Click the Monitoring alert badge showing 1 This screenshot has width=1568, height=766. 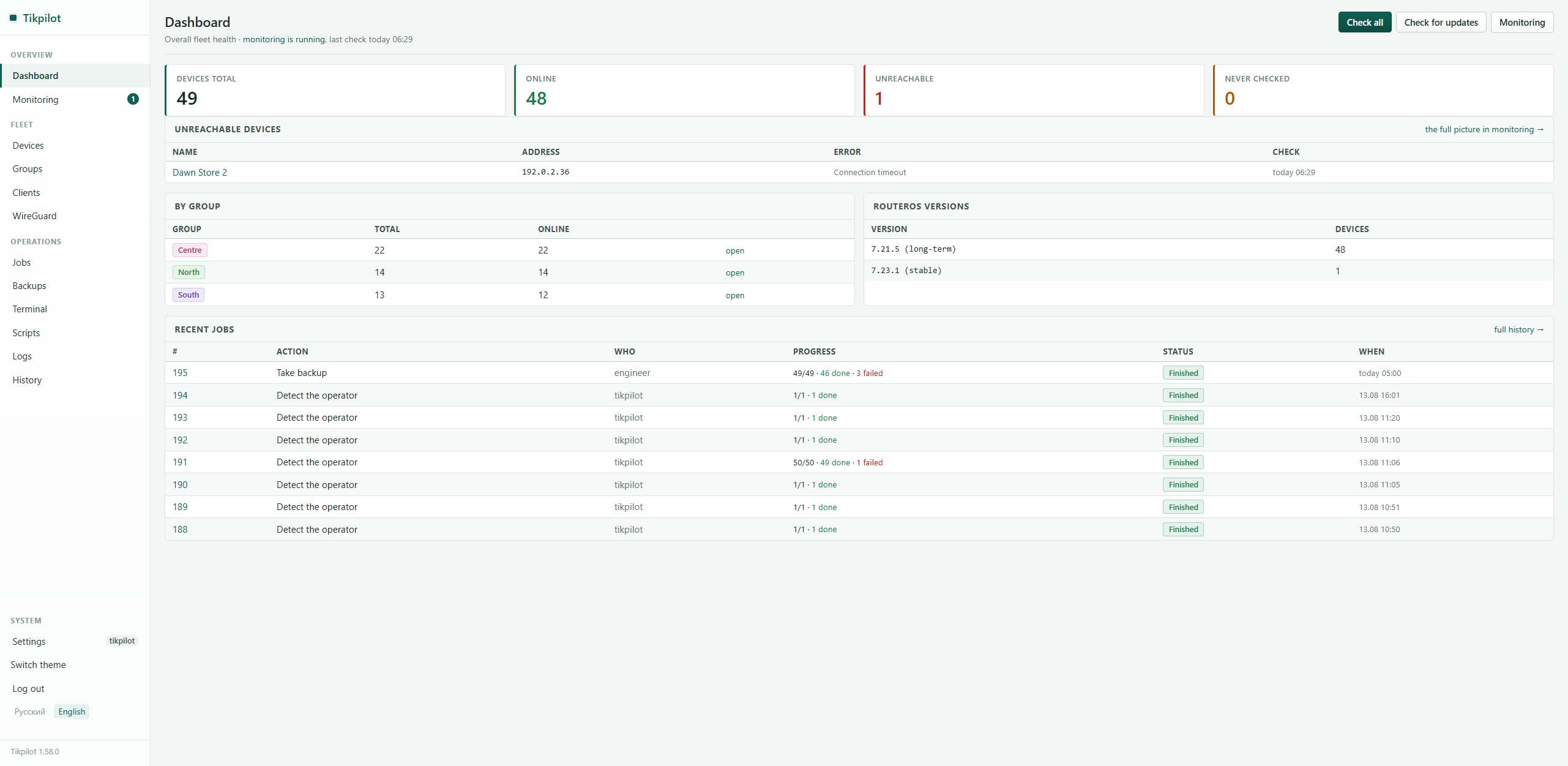133,99
